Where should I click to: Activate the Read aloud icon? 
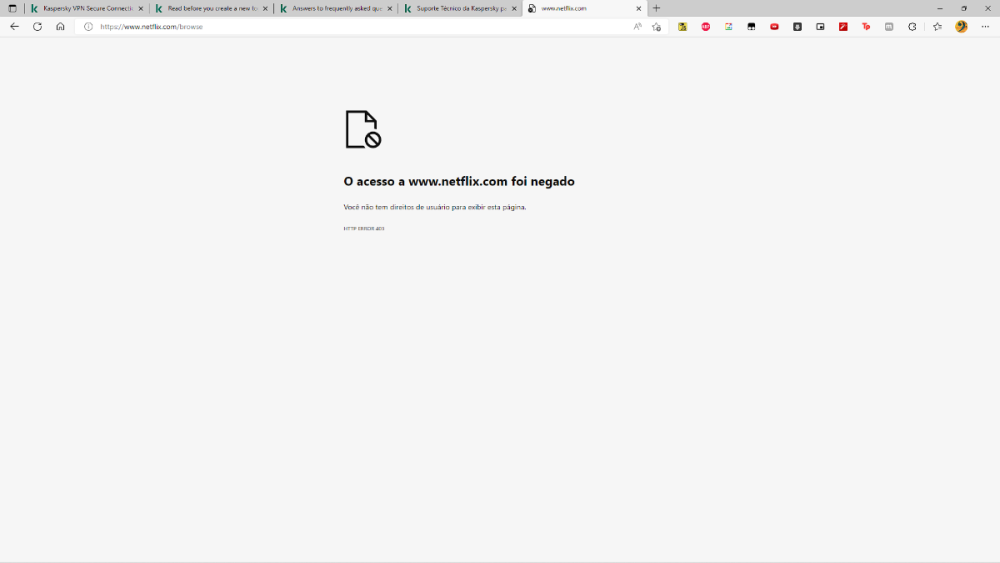(x=637, y=27)
